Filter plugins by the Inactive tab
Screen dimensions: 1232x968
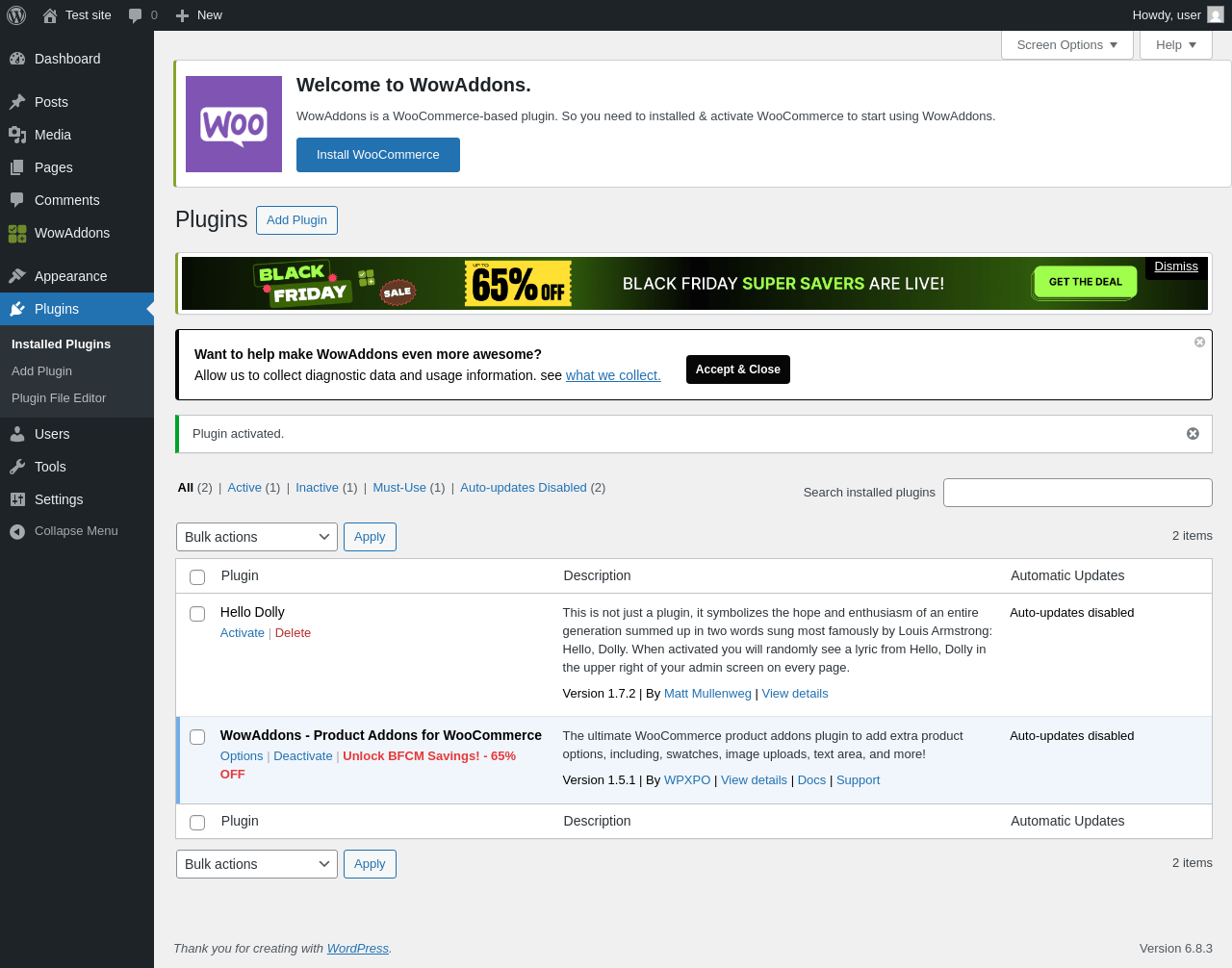(x=317, y=488)
